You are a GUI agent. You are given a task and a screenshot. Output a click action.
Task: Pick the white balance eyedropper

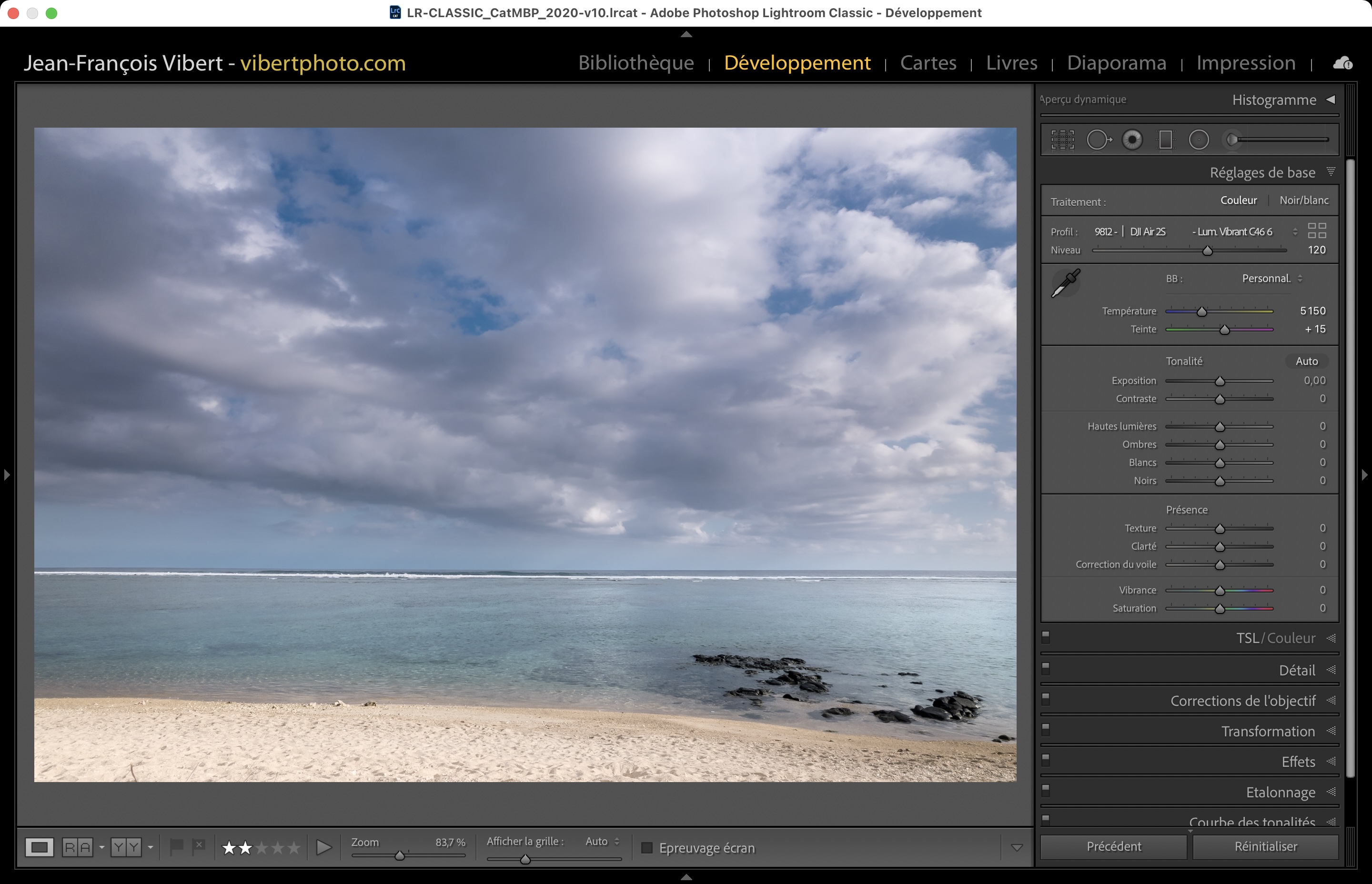[1066, 283]
